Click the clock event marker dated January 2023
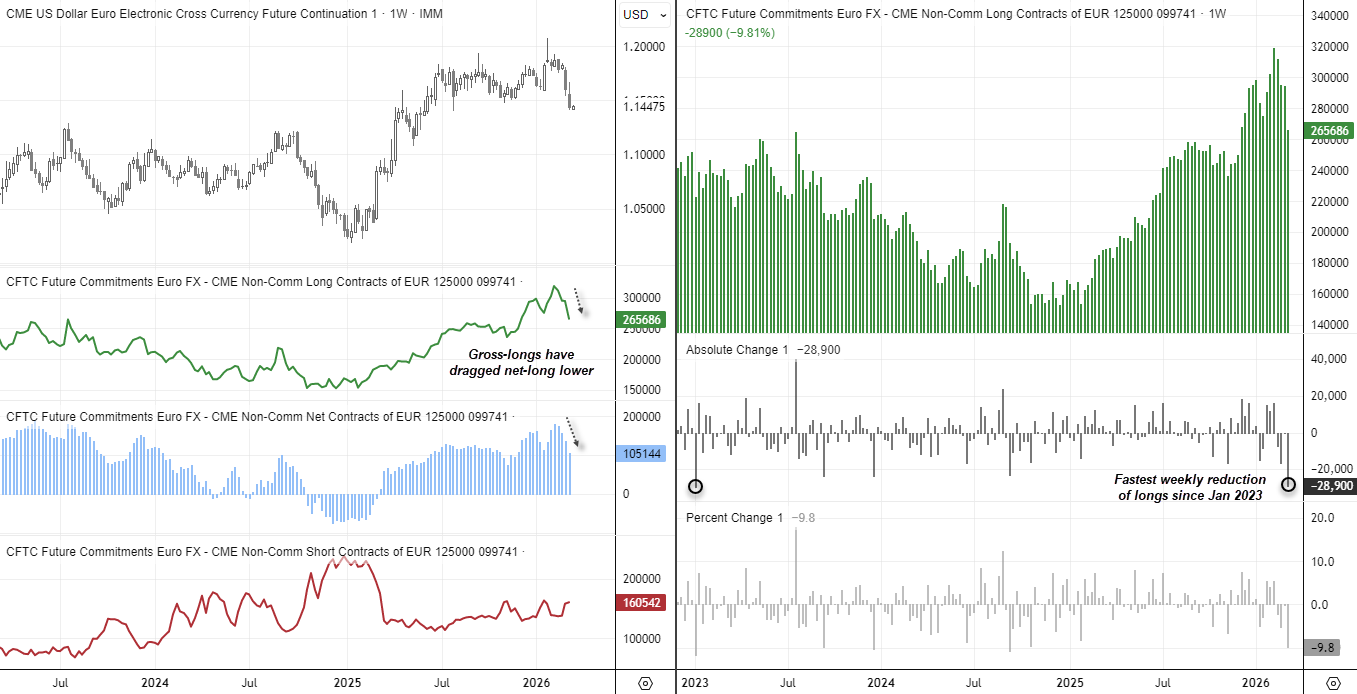The width and height of the screenshot is (1357, 694). click(695, 487)
